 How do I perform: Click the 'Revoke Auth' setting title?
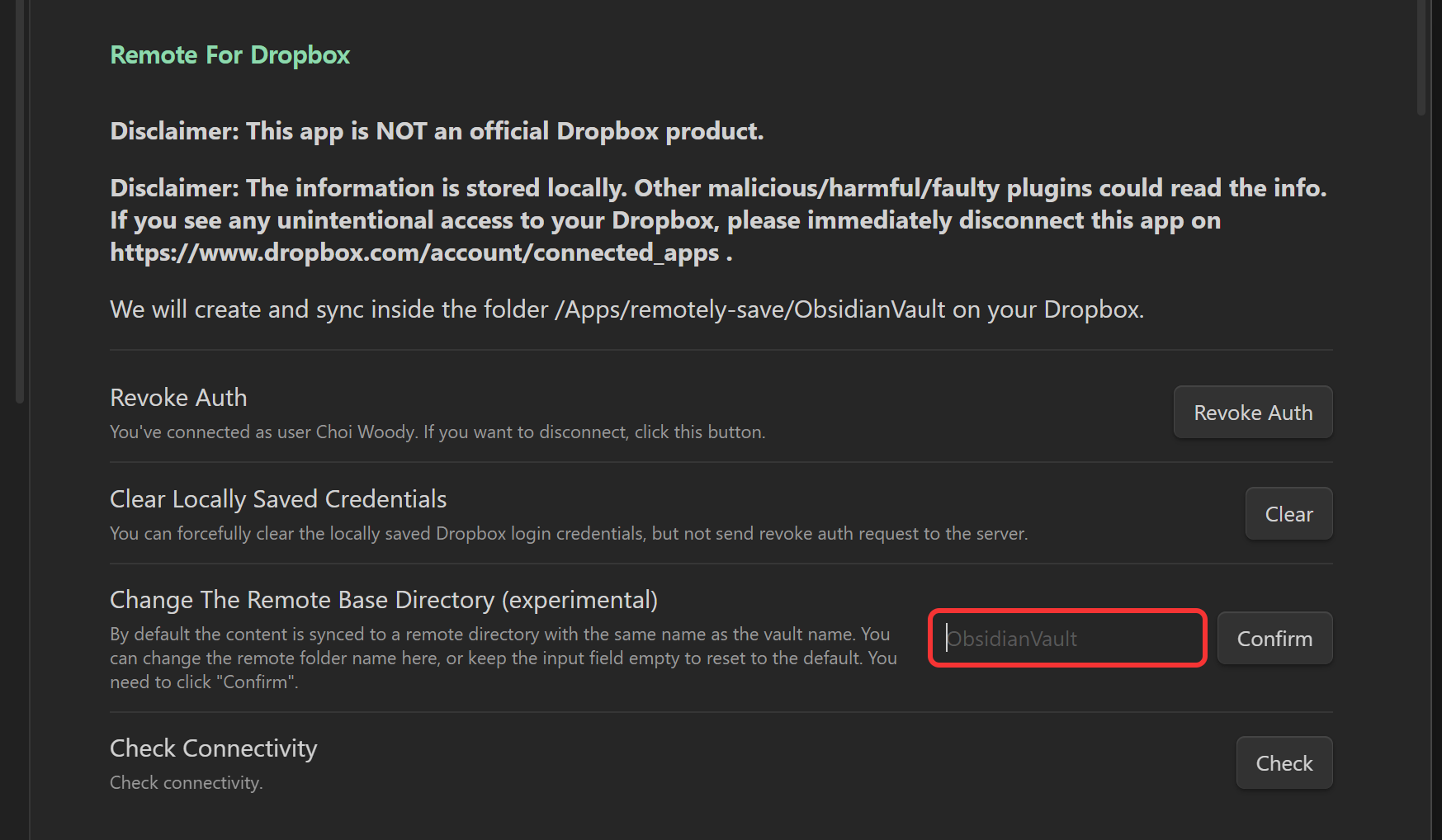pyautogui.click(x=178, y=398)
